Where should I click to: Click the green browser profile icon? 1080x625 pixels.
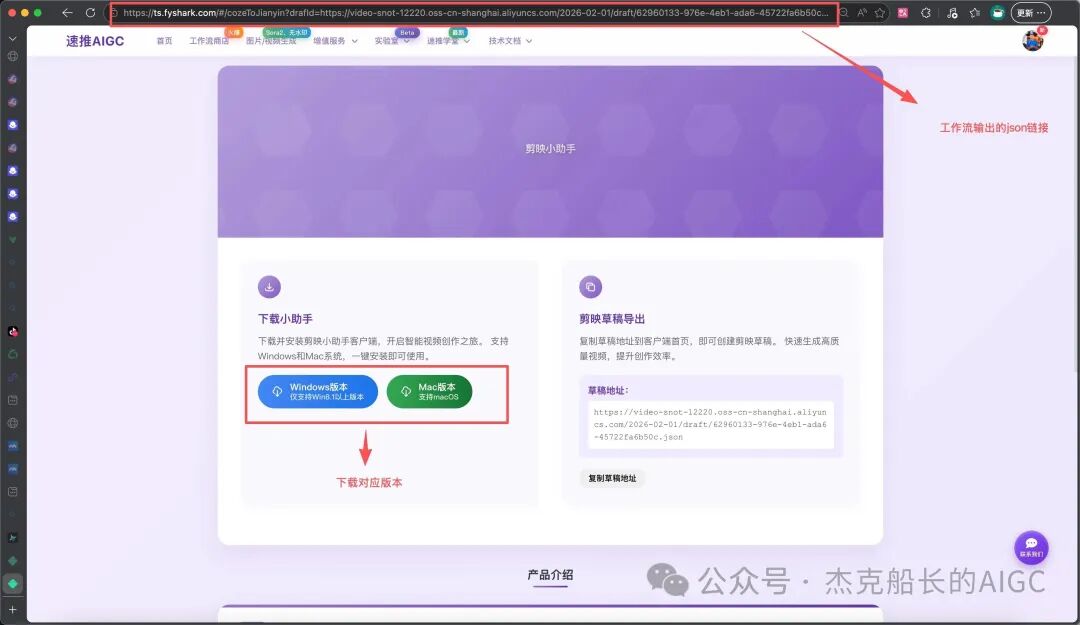tap(997, 12)
